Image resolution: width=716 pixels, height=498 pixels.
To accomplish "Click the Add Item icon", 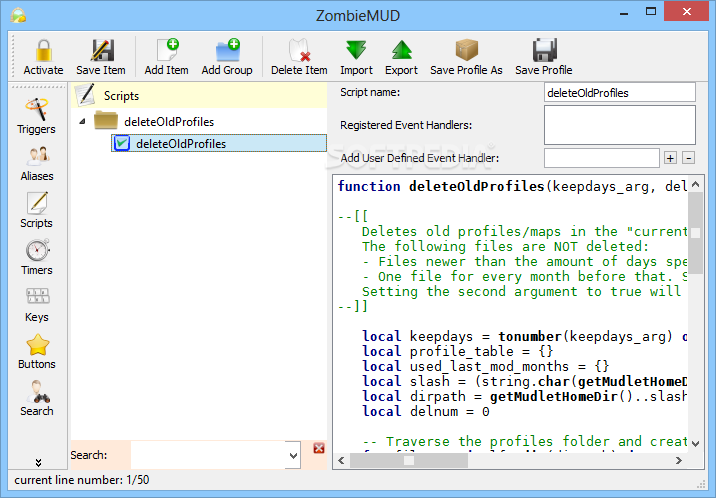I will point(167,50).
